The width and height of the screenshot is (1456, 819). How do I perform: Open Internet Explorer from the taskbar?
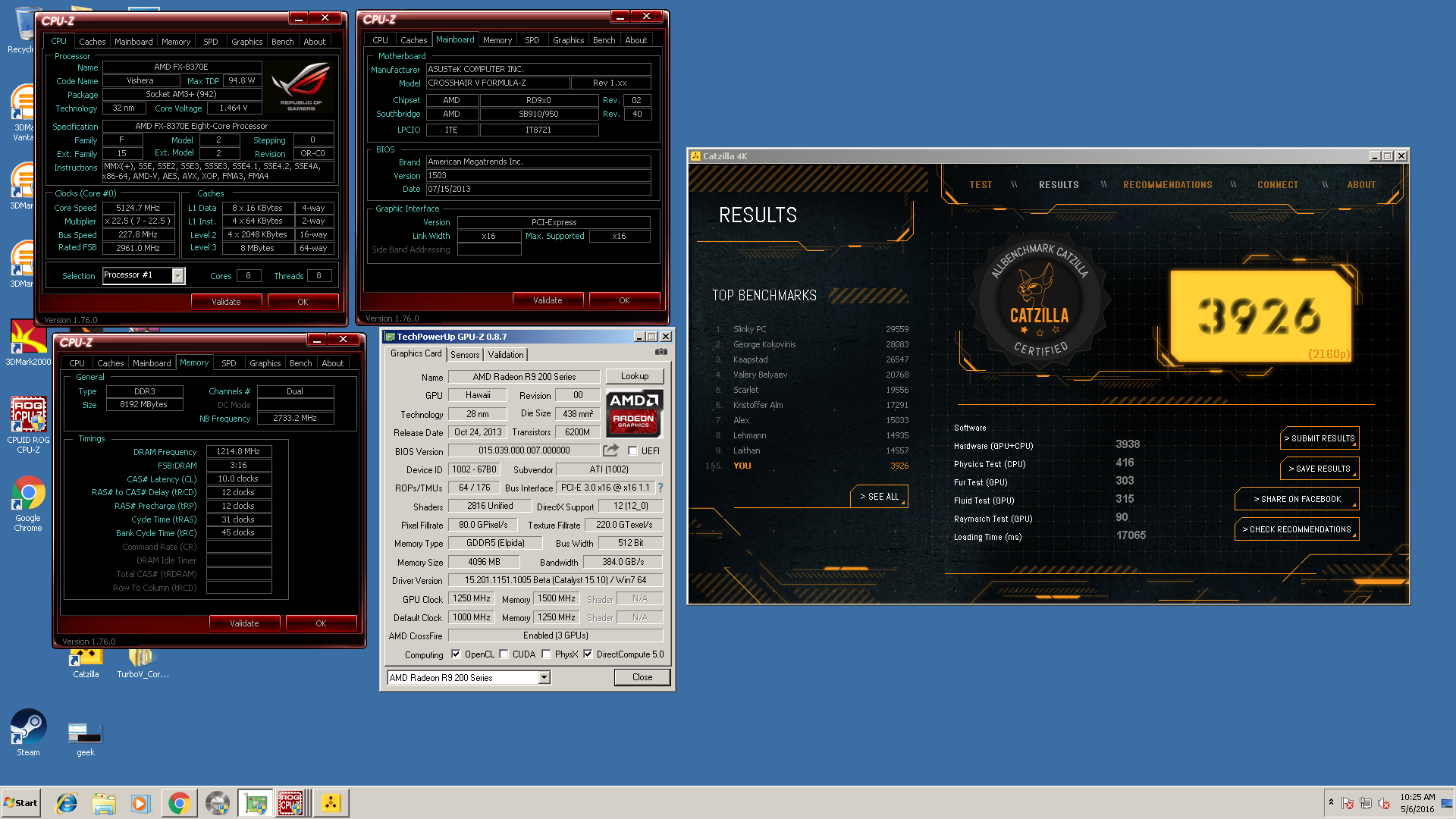(x=67, y=803)
